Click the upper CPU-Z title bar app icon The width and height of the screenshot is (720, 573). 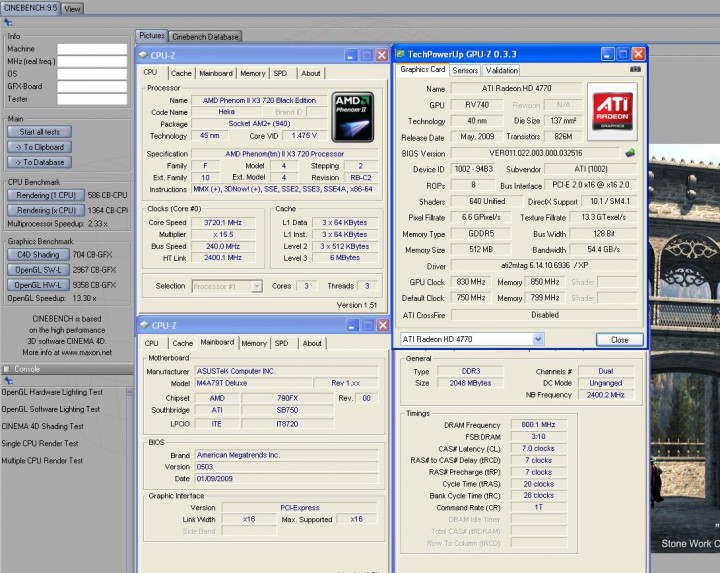[144, 56]
